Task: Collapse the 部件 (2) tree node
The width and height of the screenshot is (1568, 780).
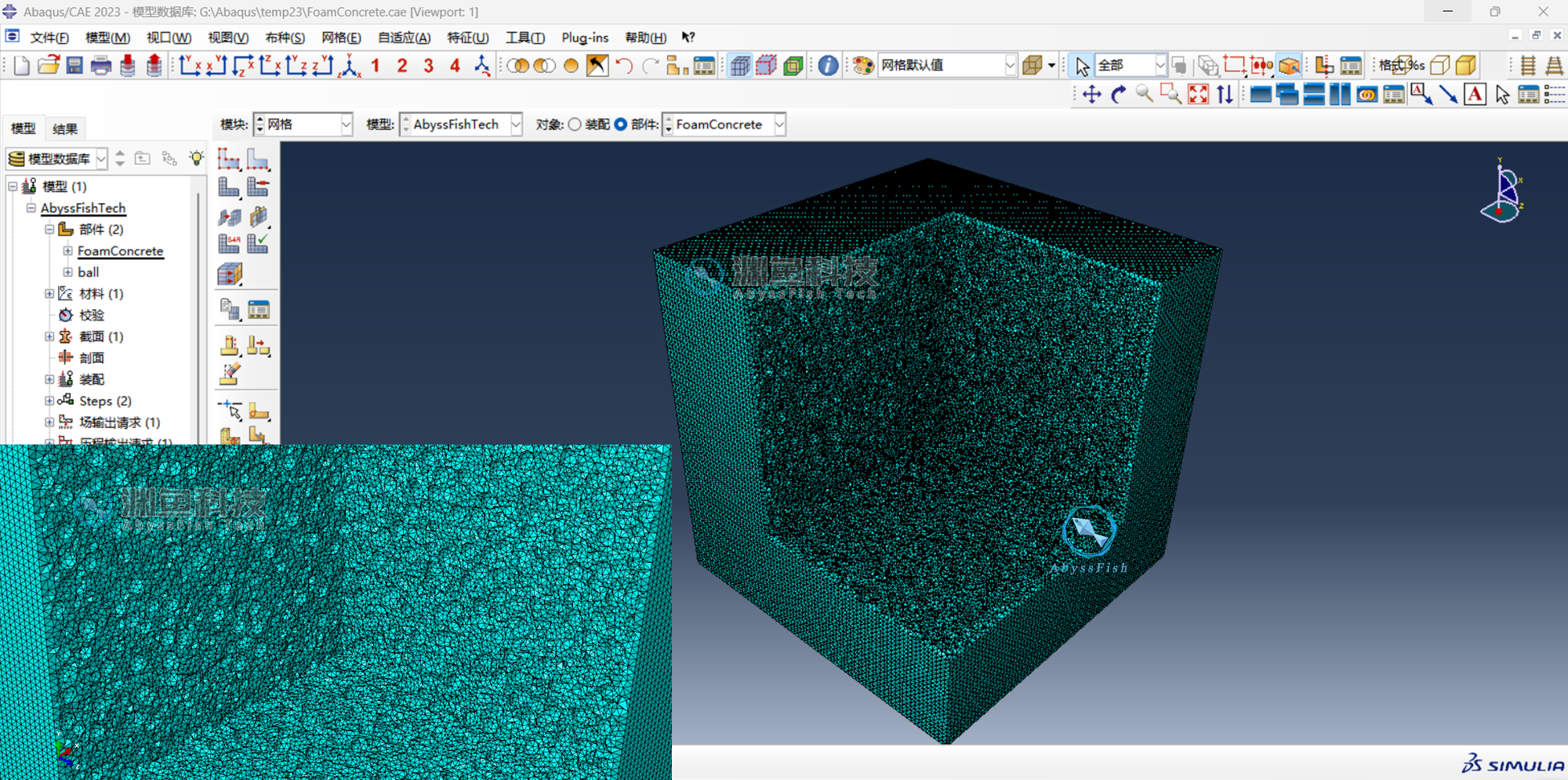Action: point(49,229)
